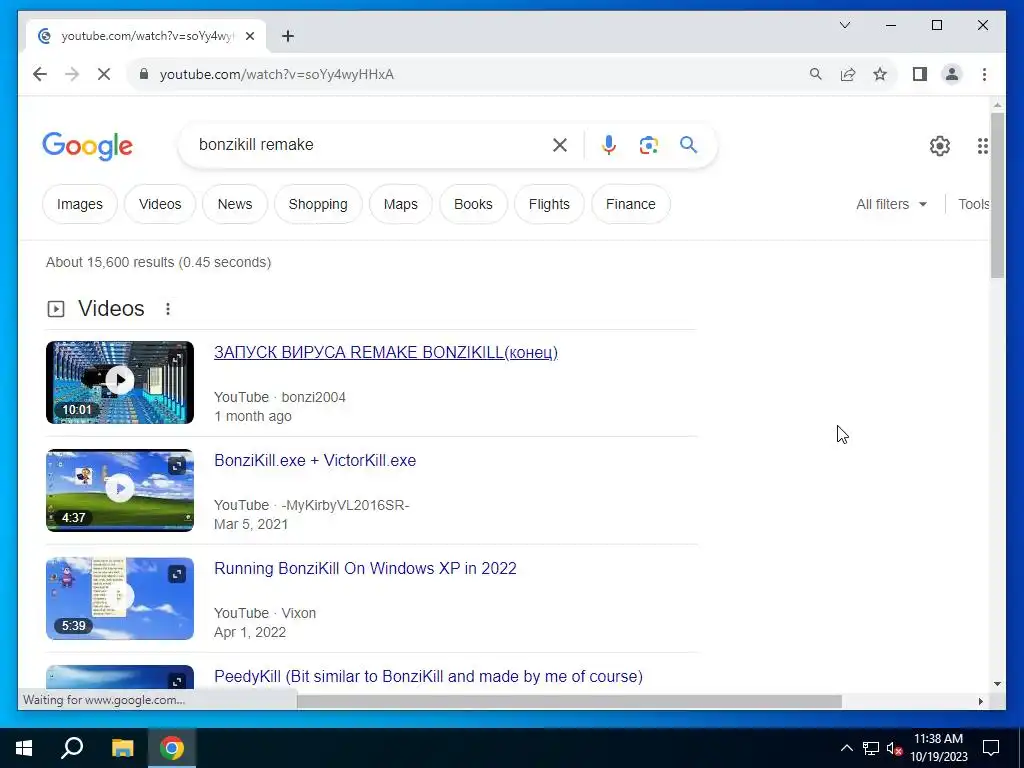
Task: Search by image with Google Lens
Action: pyautogui.click(x=648, y=145)
